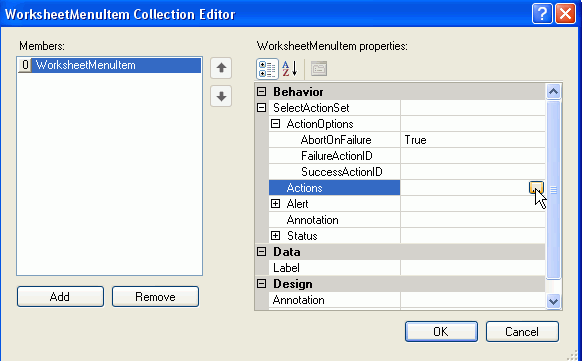
Task: Collapse the Data category
Action: (x=262, y=252)
